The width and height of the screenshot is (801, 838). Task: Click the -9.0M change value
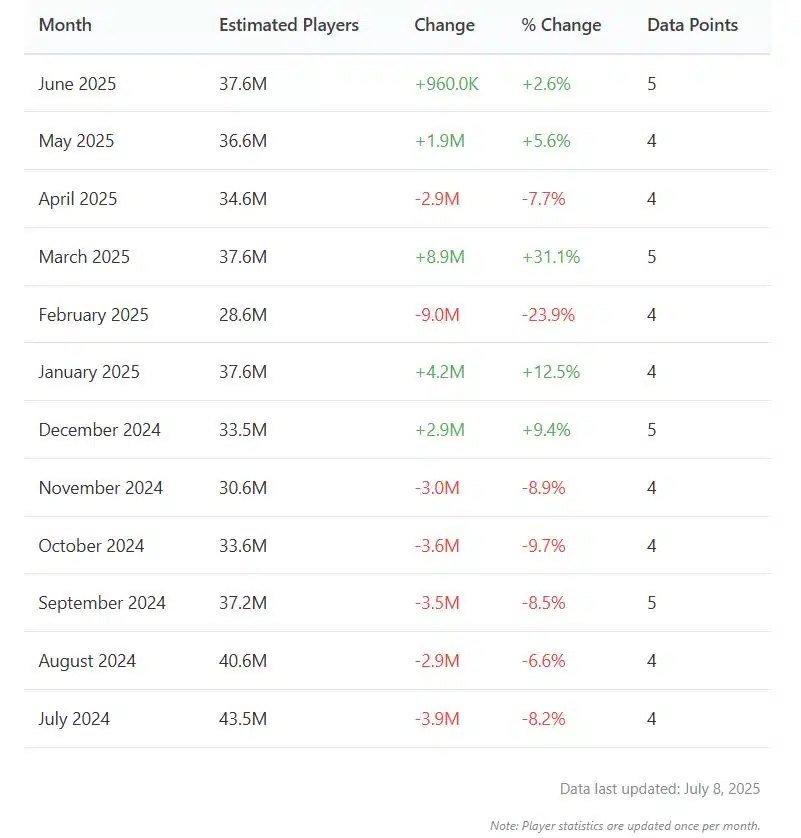click(x=437, y=315)
